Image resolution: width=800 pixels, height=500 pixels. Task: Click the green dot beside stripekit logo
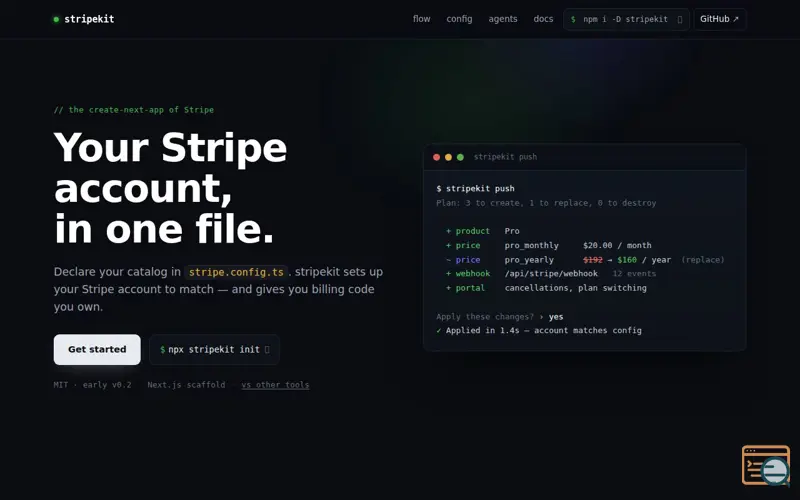(x=56, y=19)
